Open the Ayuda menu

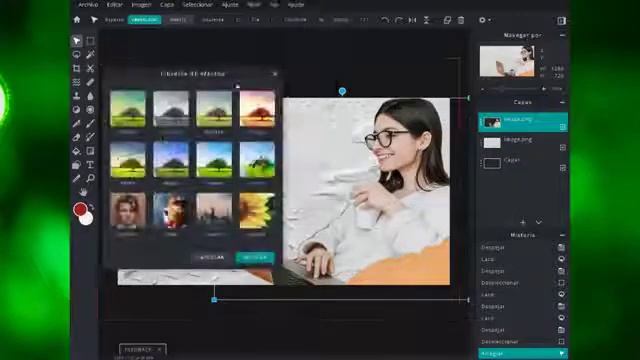(296, 5)
